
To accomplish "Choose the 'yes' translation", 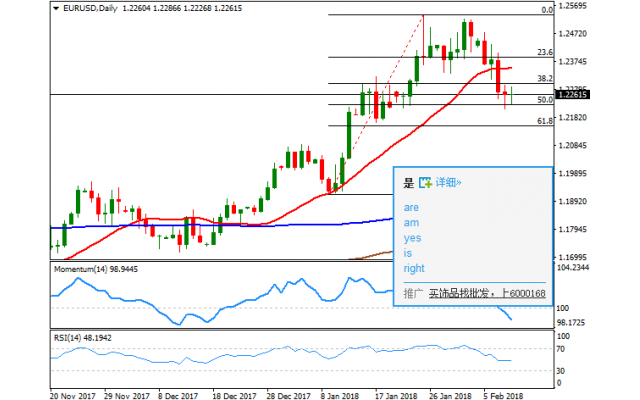I will (412, 238).
